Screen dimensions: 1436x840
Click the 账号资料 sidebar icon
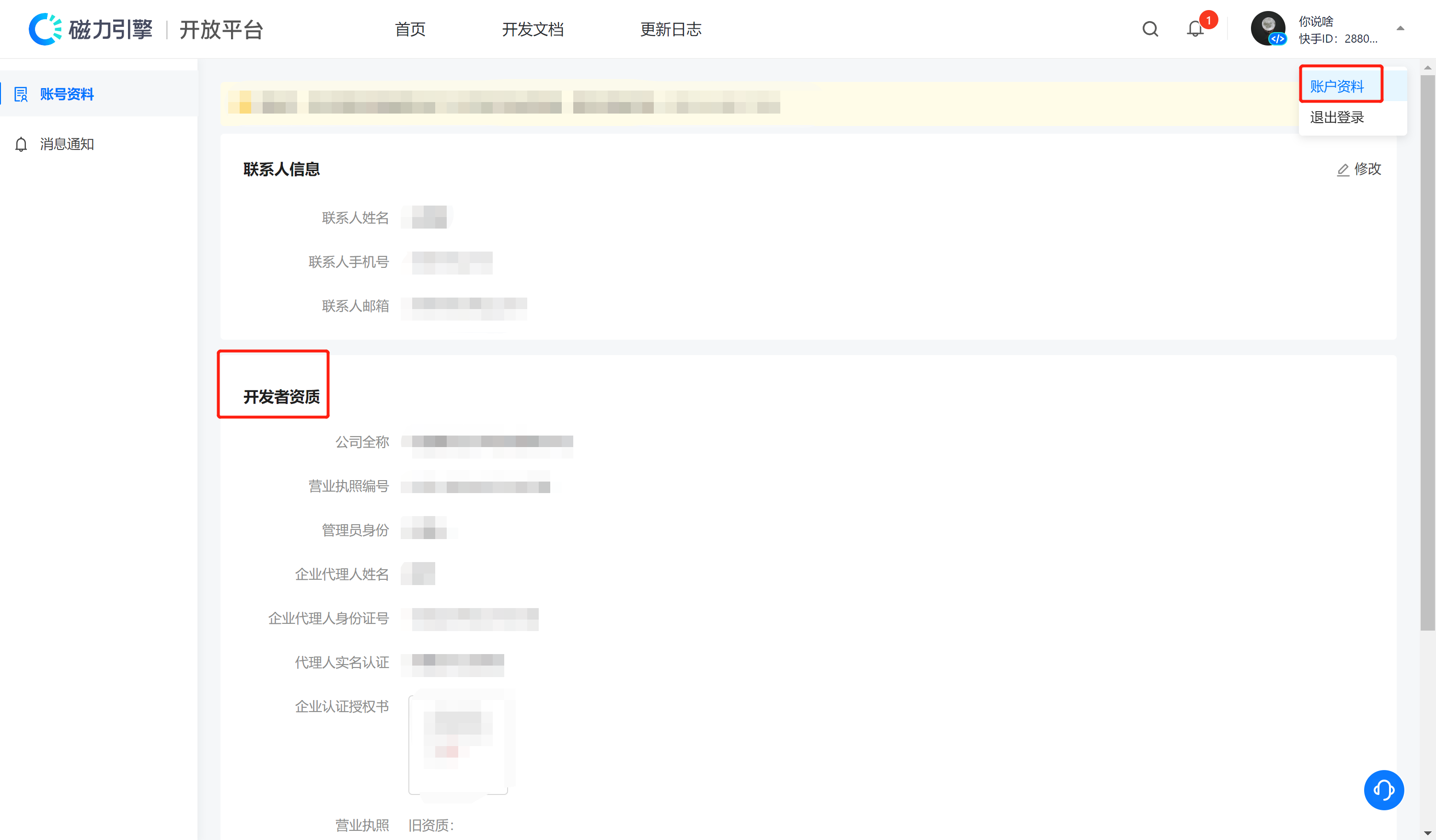[x=21, y=94]
